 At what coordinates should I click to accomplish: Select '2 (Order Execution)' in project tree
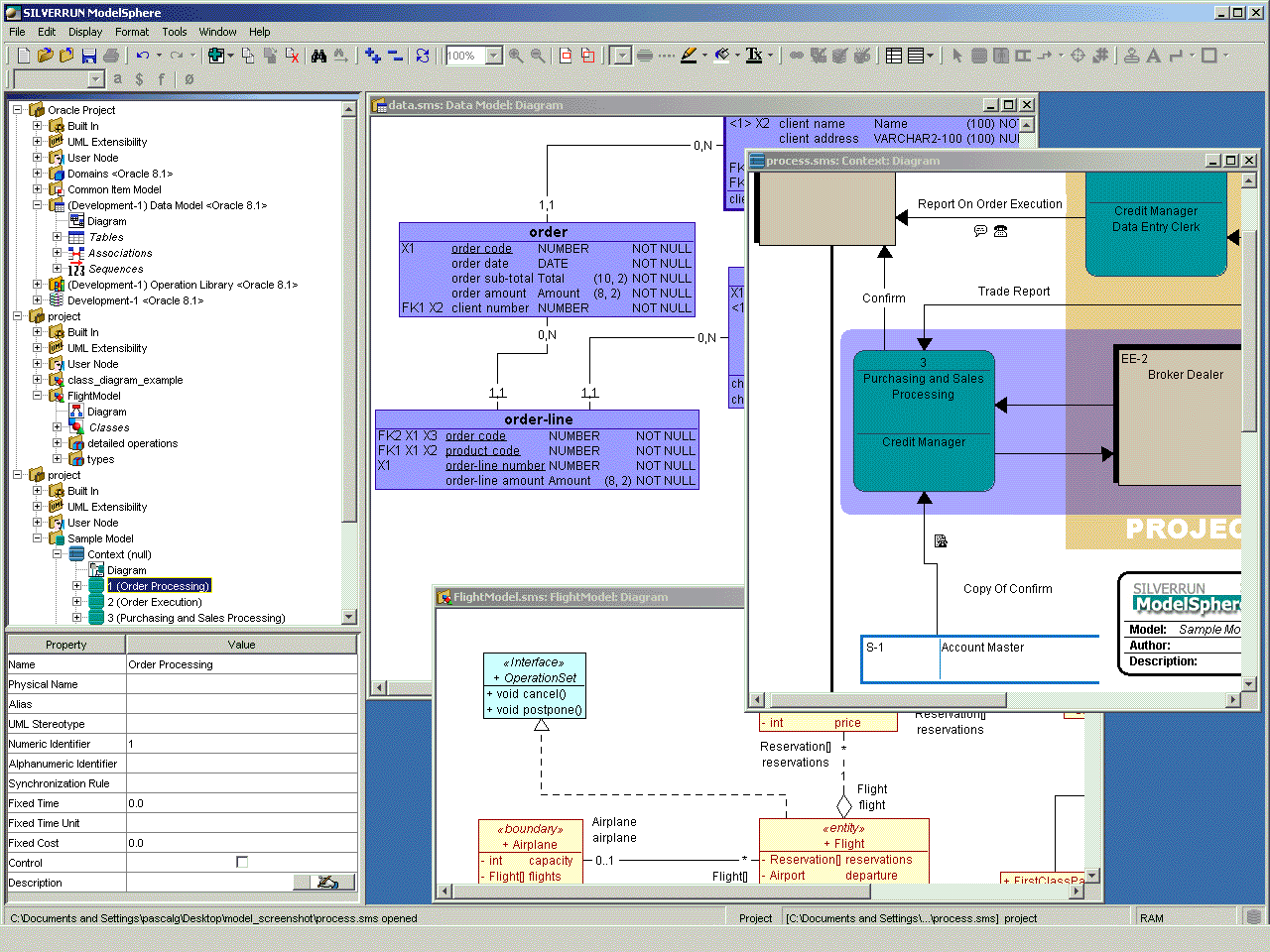[x=154, y=602]
